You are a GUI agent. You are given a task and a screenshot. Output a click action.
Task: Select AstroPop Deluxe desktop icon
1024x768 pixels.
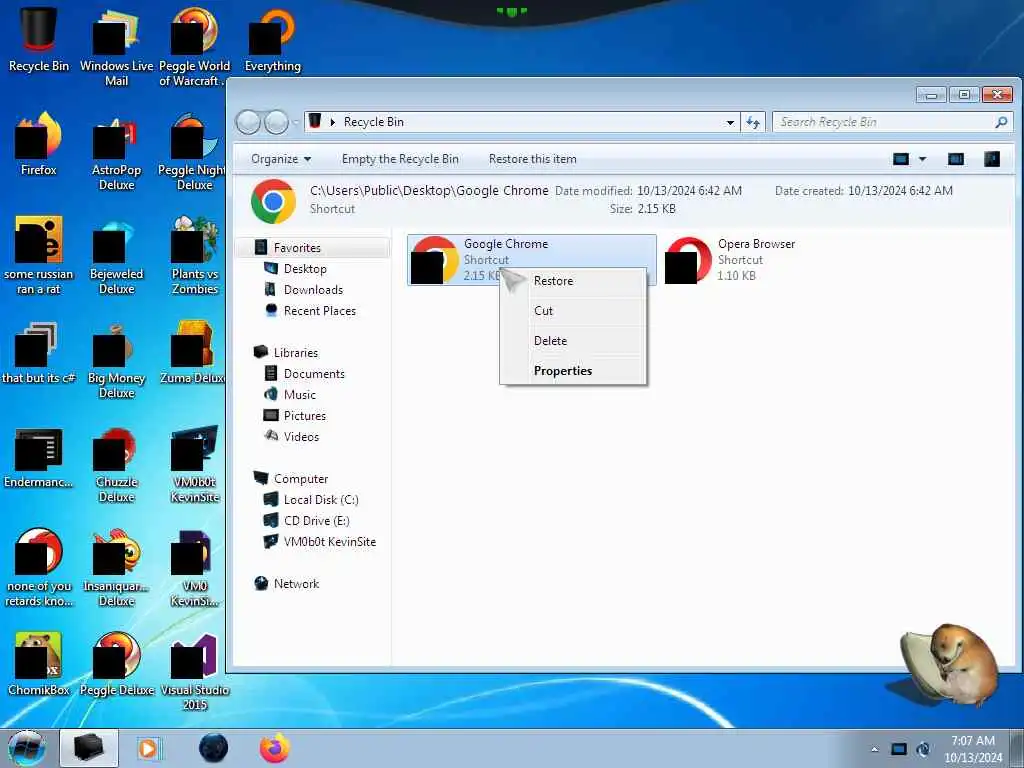tap(116, 152)
